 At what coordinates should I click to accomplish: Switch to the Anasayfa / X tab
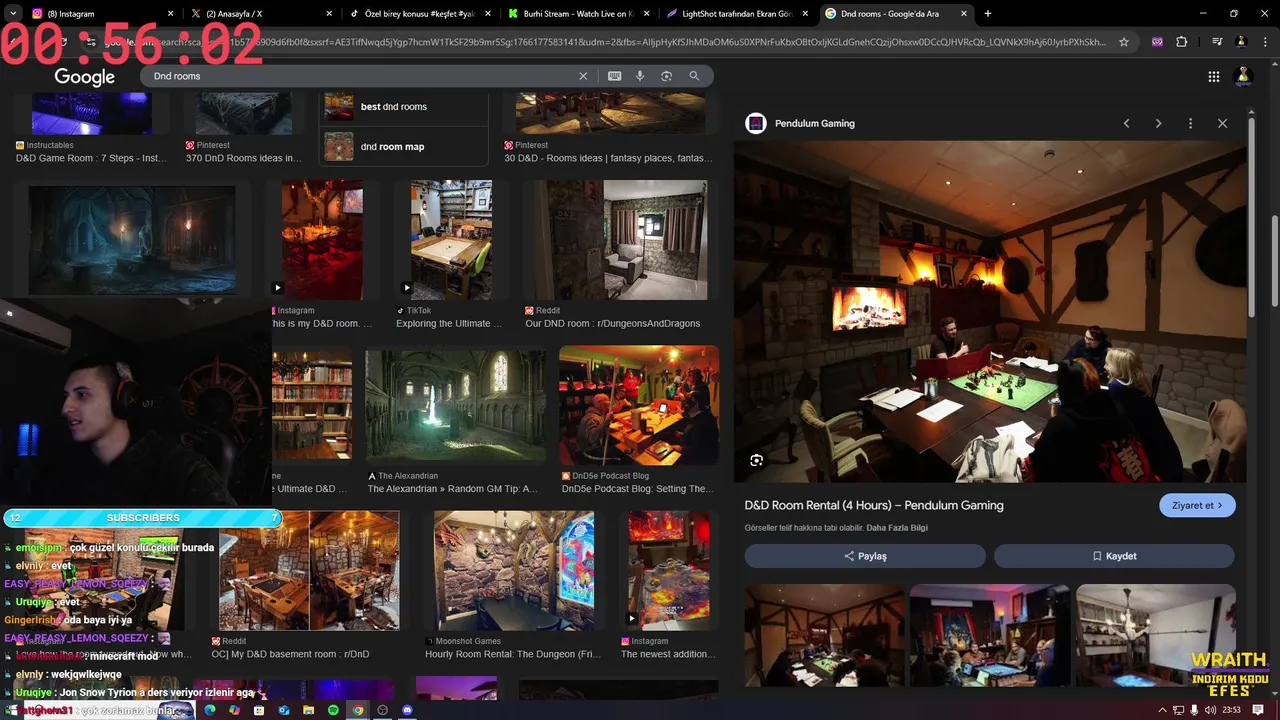[x=260, y=14]
